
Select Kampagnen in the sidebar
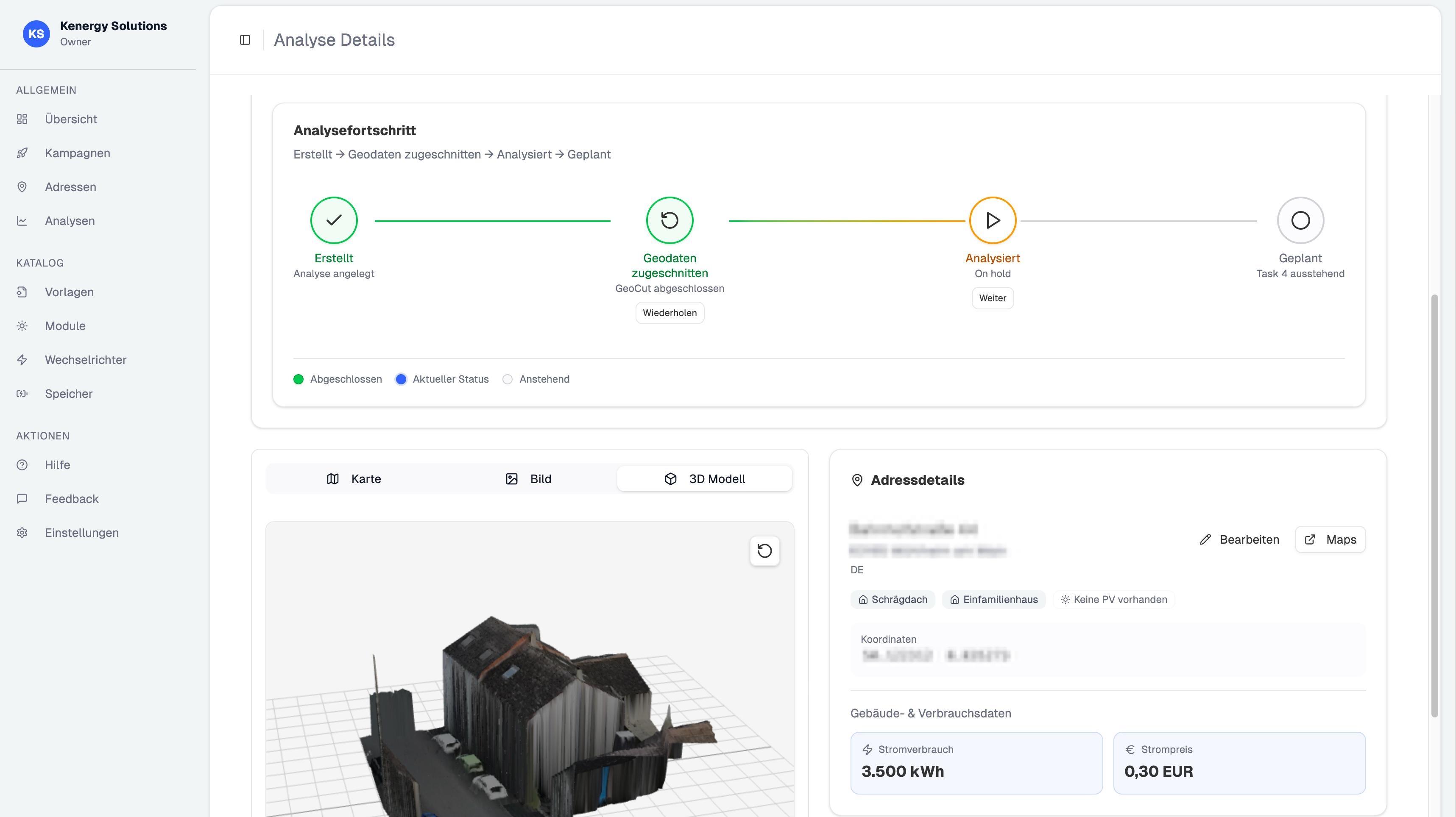(x=77, y=153)
